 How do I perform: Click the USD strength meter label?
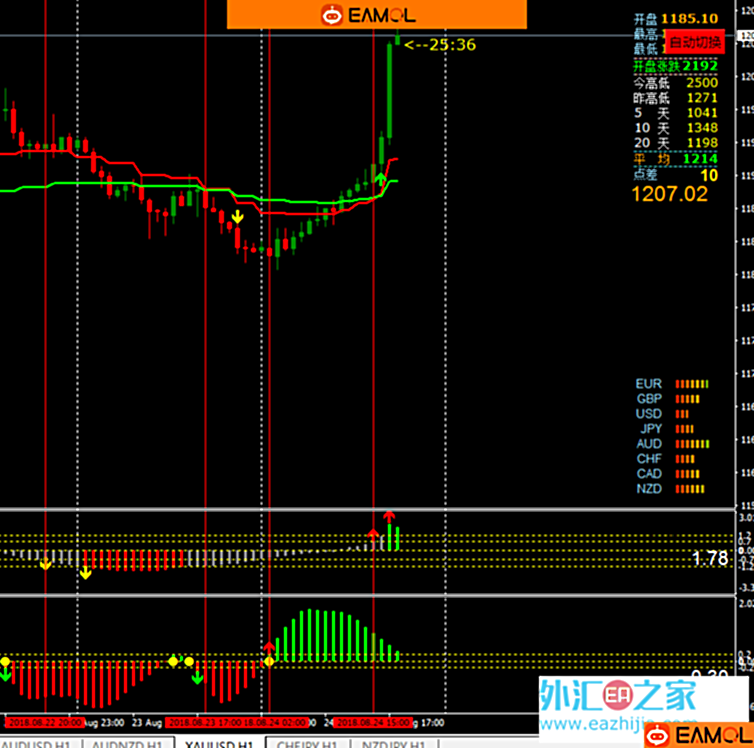pos(648,413)
